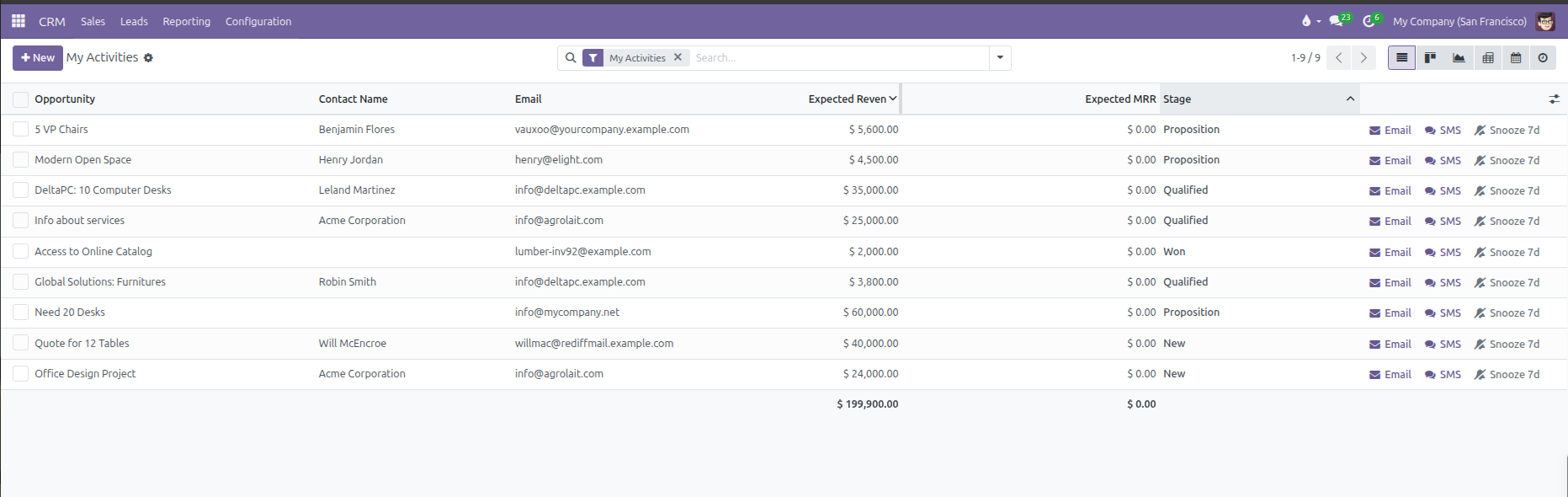Open Global Solutions: Furnitures opportunity

click(100, 282)
